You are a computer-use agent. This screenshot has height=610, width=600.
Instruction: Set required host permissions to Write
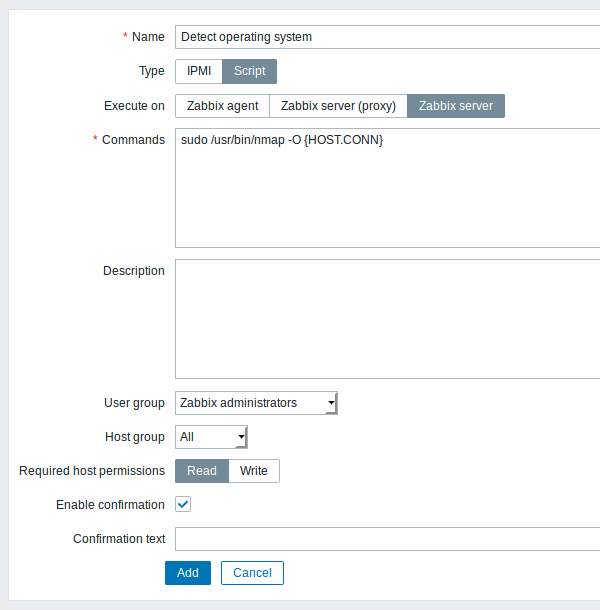pyautogui.click(x=254, y=471)
